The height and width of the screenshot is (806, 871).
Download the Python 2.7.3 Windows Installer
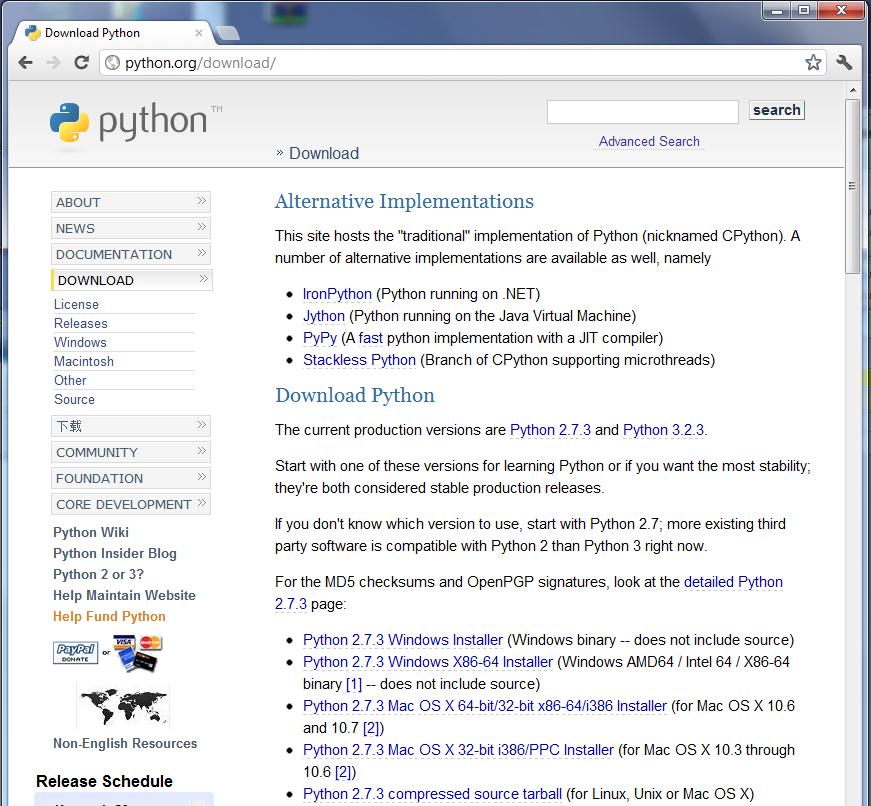point(403,640)
